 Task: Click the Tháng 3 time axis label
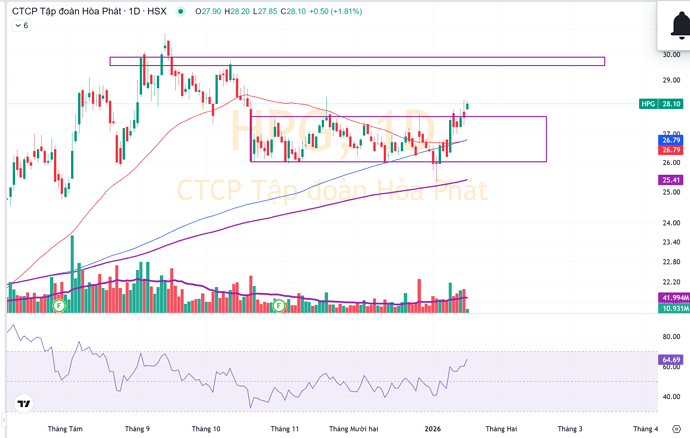570,429
